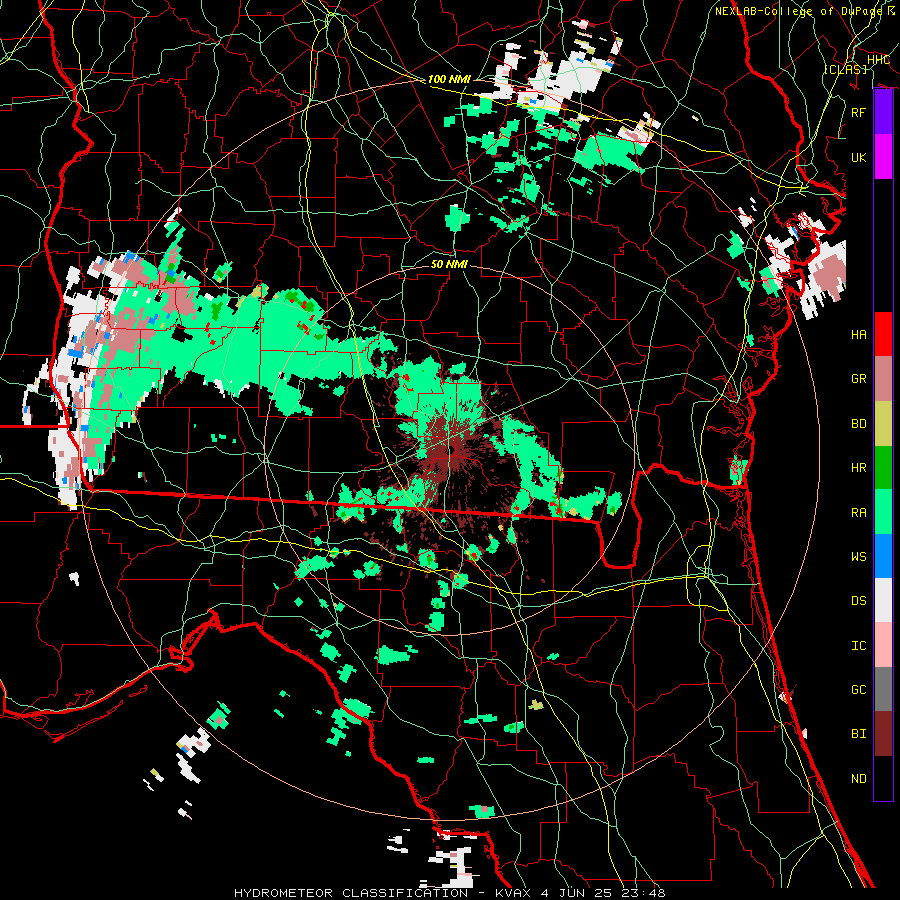Click the ND legend label

point(859,779)
